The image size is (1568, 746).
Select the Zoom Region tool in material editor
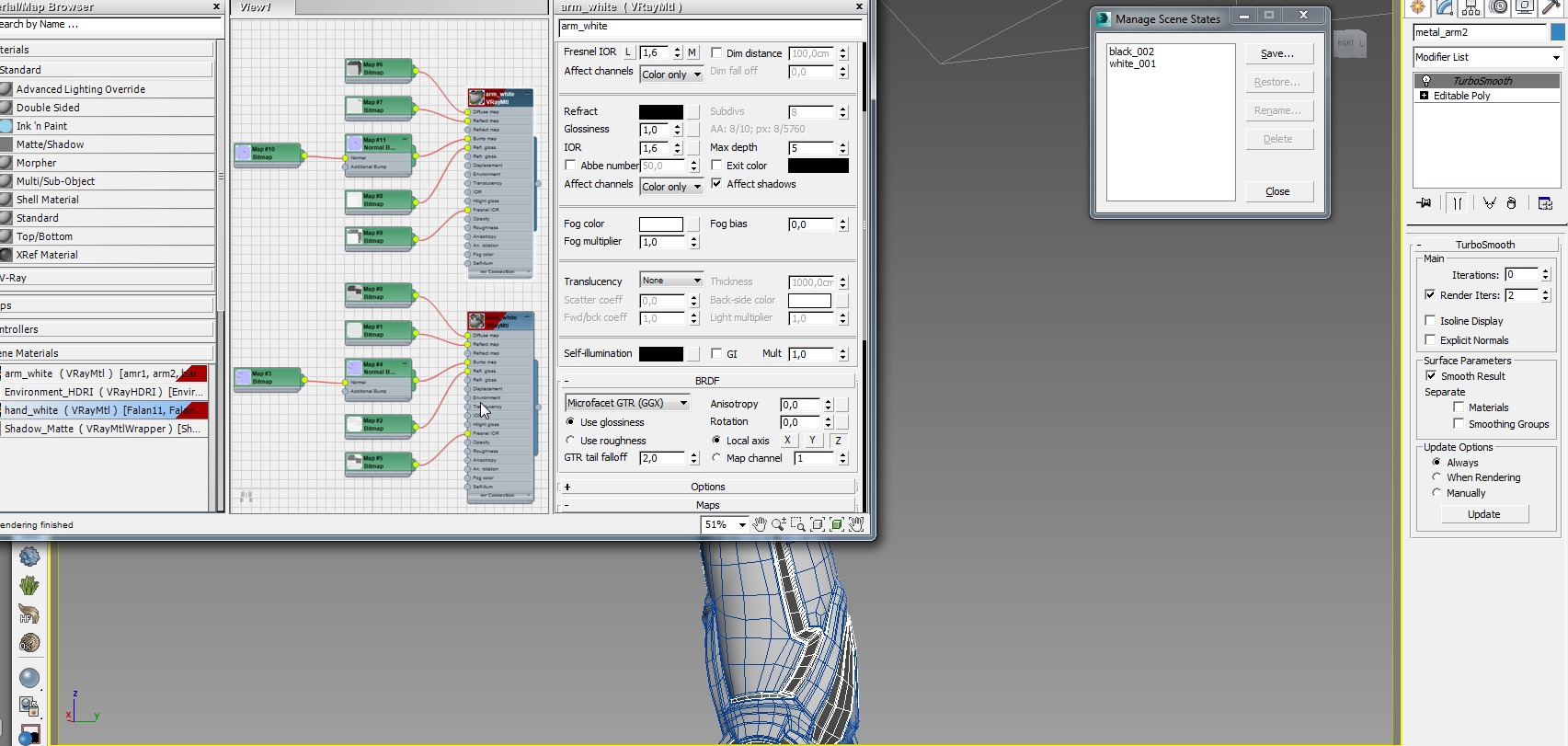pyautogui.click(x=797, y=524)
